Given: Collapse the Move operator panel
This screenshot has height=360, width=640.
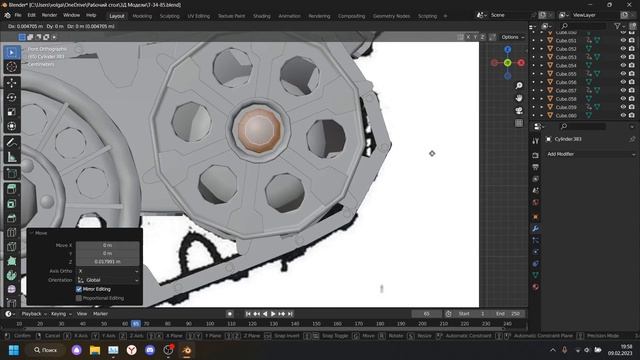Looking at the screenshot, I should coord(31,233).
